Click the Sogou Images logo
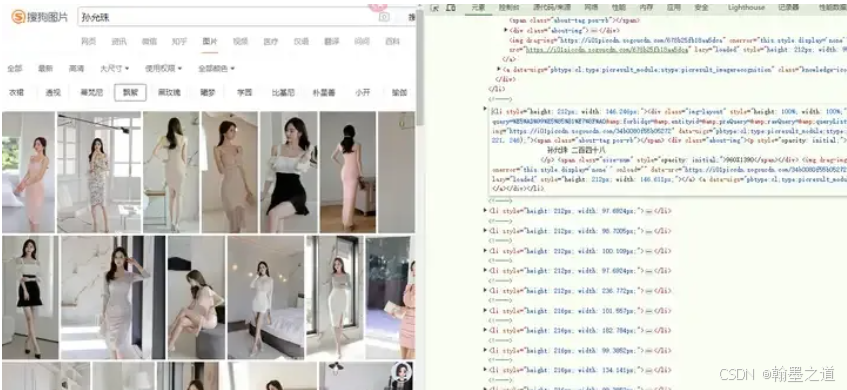The image size is (847, 390). pyautogui.click(x=39, y=17)
